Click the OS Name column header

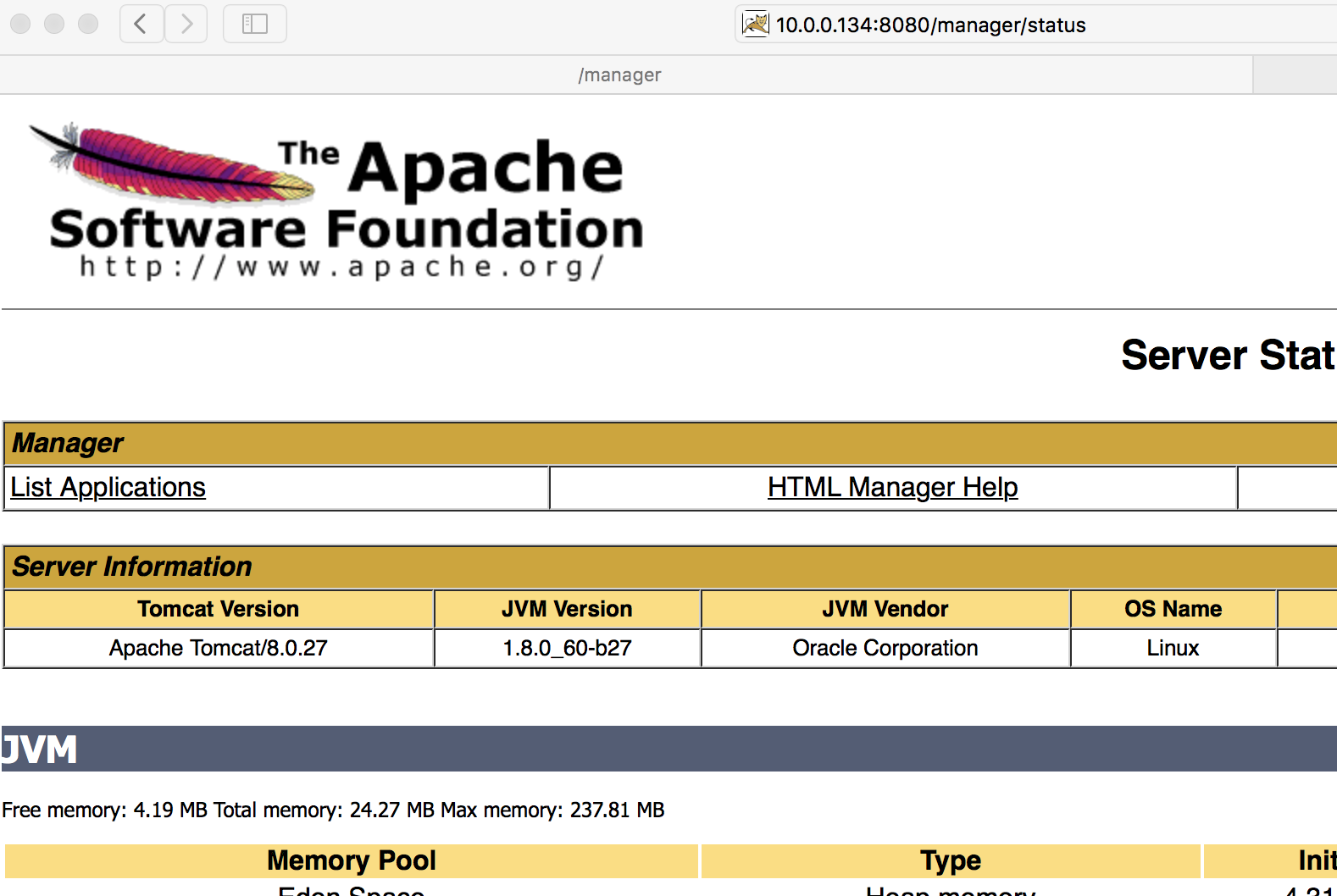(x=1173, y=609)
